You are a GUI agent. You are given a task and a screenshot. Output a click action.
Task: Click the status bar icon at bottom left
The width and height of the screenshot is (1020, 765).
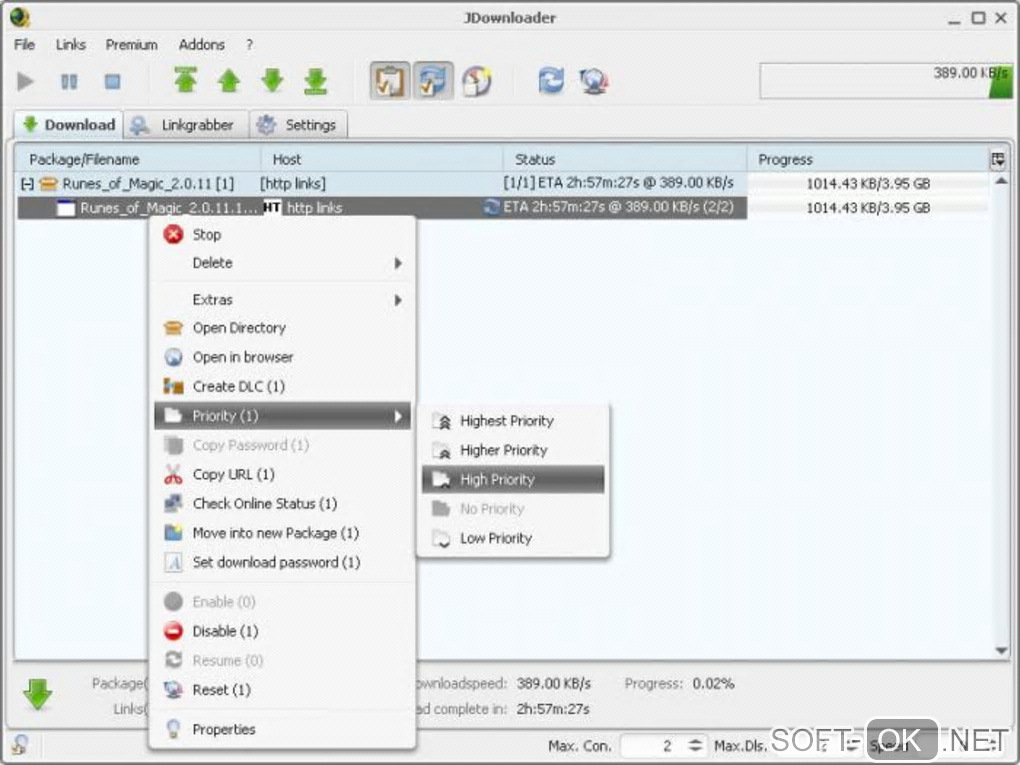click(20, 744)
